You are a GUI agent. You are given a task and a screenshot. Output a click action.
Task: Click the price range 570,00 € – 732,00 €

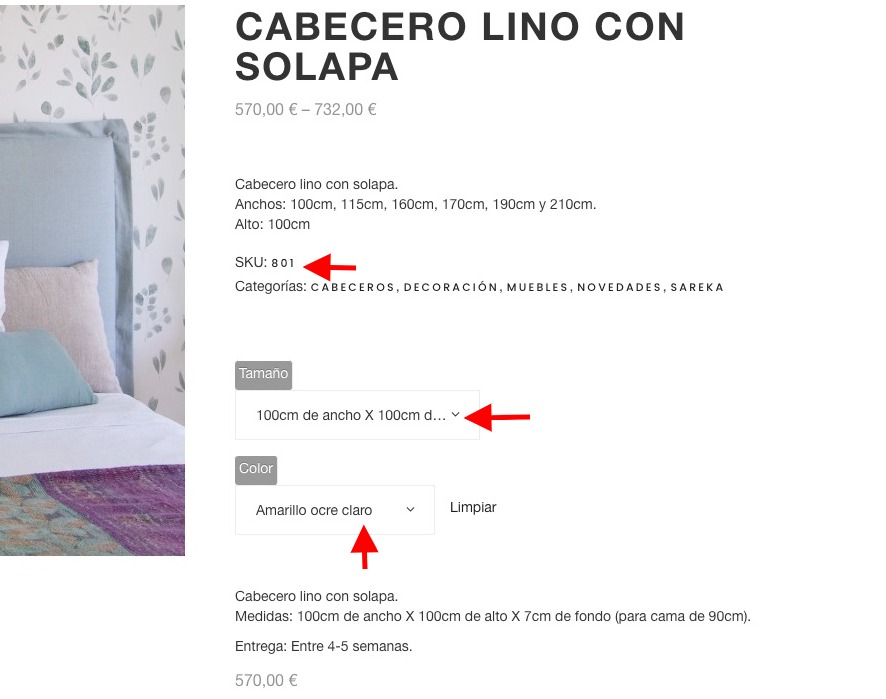[306, 109]
